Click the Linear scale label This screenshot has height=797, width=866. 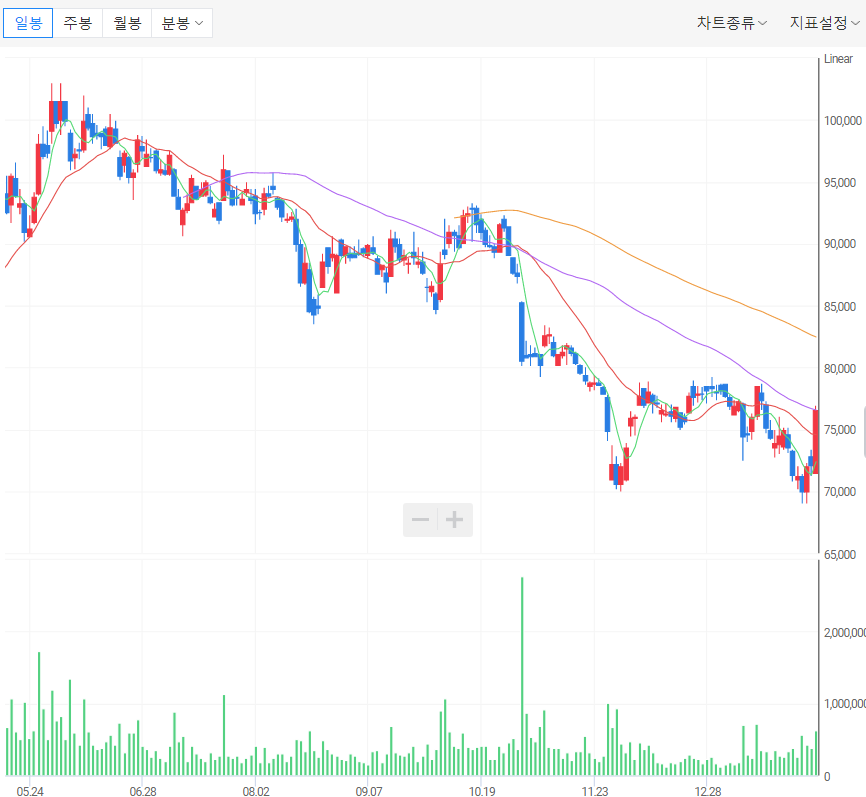point(838,59)
